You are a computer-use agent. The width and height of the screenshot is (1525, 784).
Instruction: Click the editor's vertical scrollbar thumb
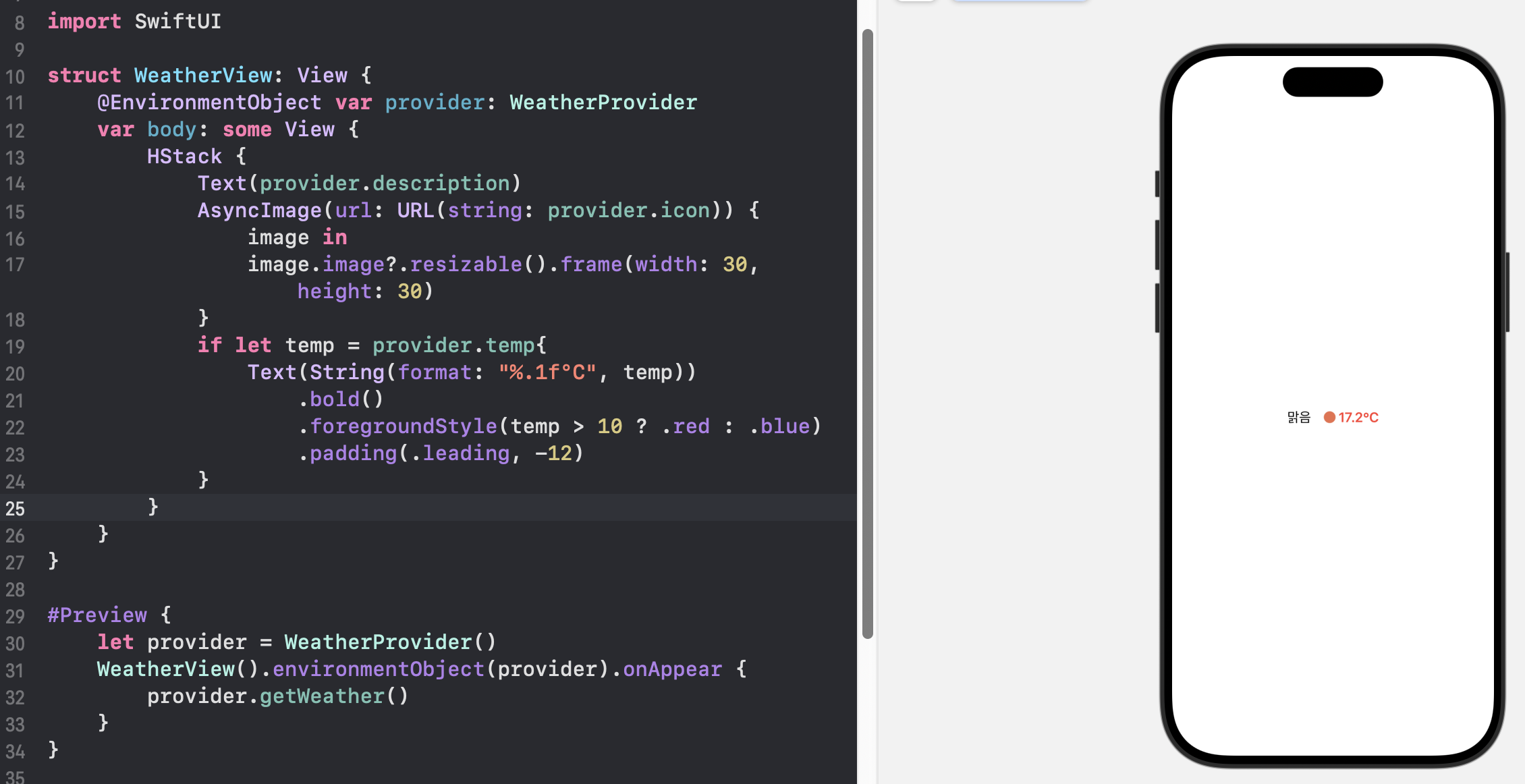tap(868, 333)
